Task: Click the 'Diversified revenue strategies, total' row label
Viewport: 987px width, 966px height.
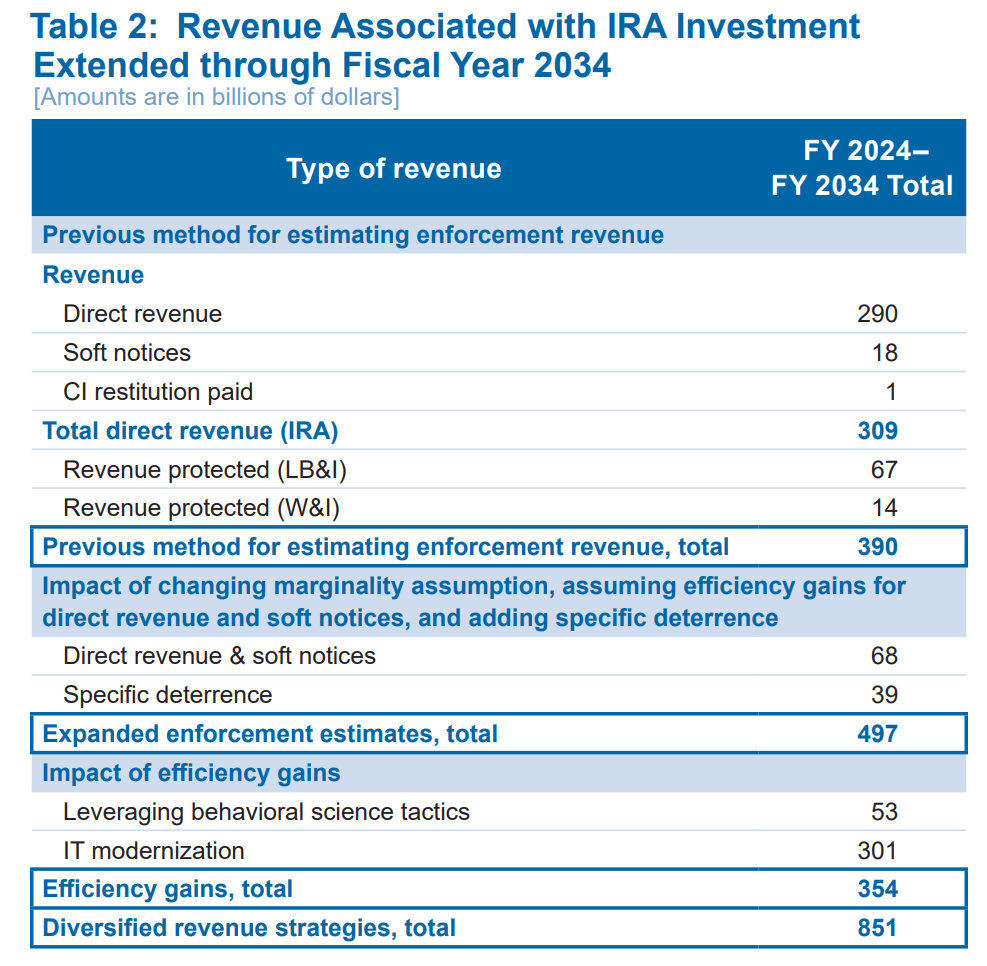Action: [249, 928]
